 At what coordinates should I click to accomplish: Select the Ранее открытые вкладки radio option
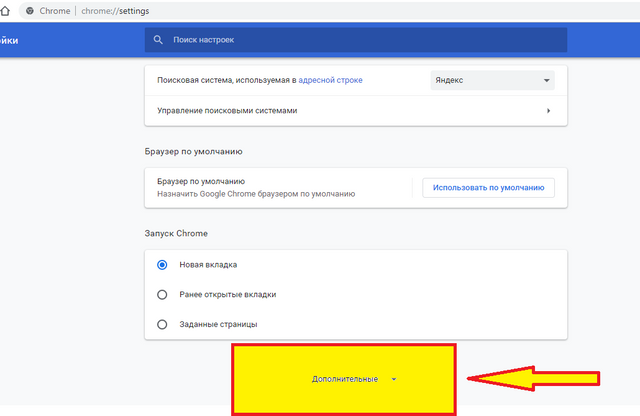tap(162, 295)
